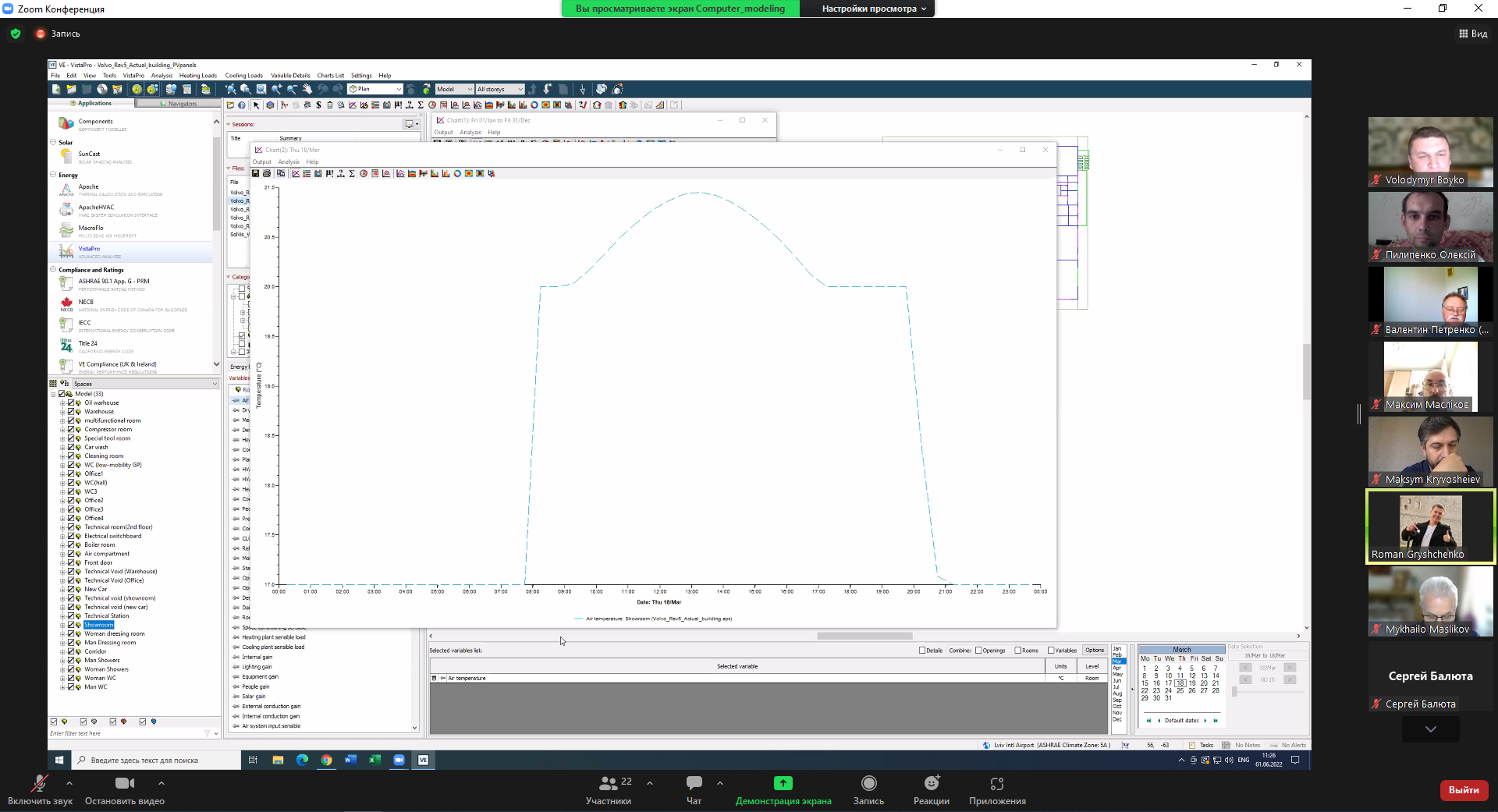Click the Excel icon in Windows taskbar
Image resolution: width=1498 pixels, height=812 pixels.
click(374, 760)
